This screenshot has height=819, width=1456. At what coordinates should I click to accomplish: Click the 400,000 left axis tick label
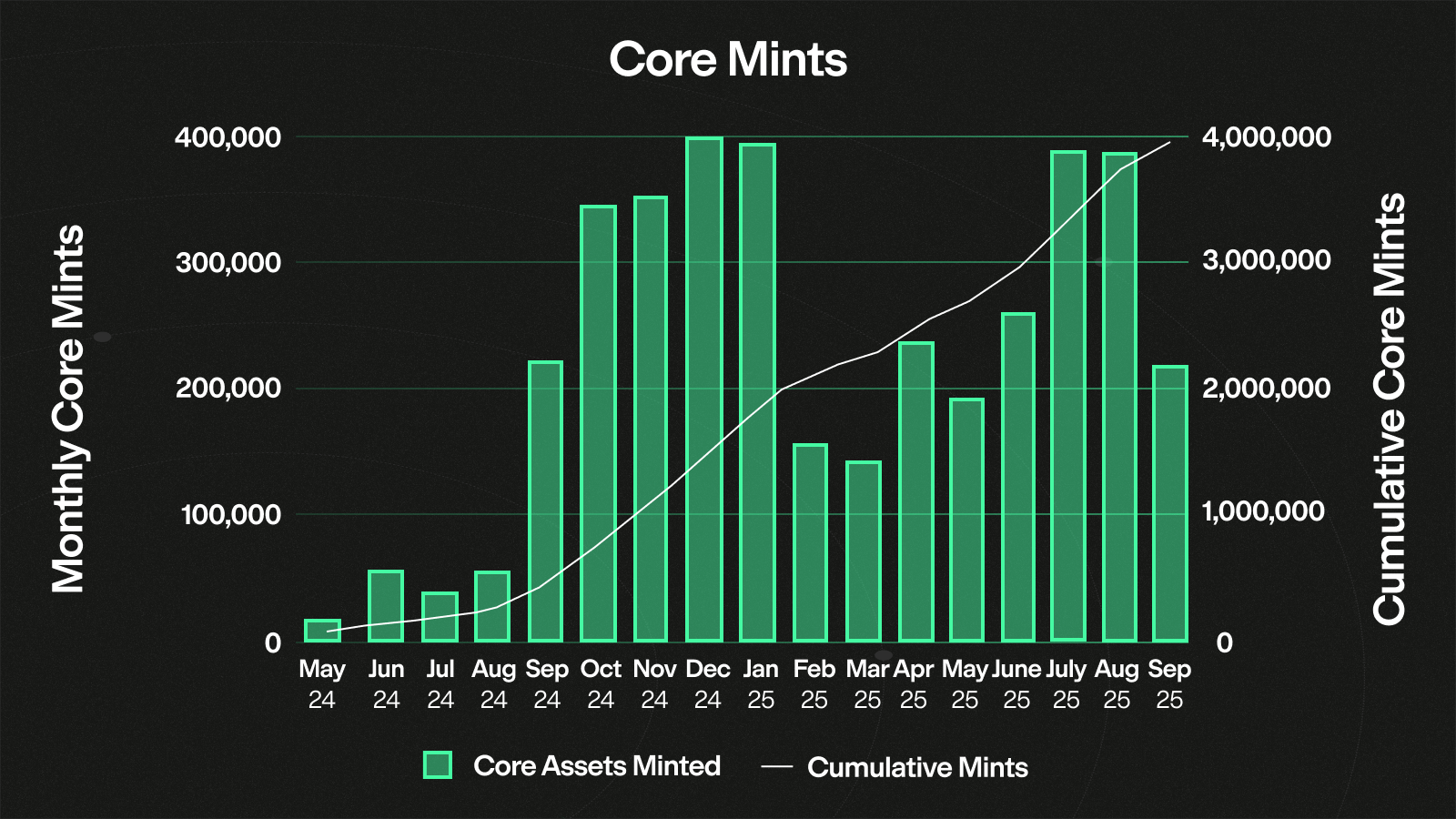(x=227, y=137)
